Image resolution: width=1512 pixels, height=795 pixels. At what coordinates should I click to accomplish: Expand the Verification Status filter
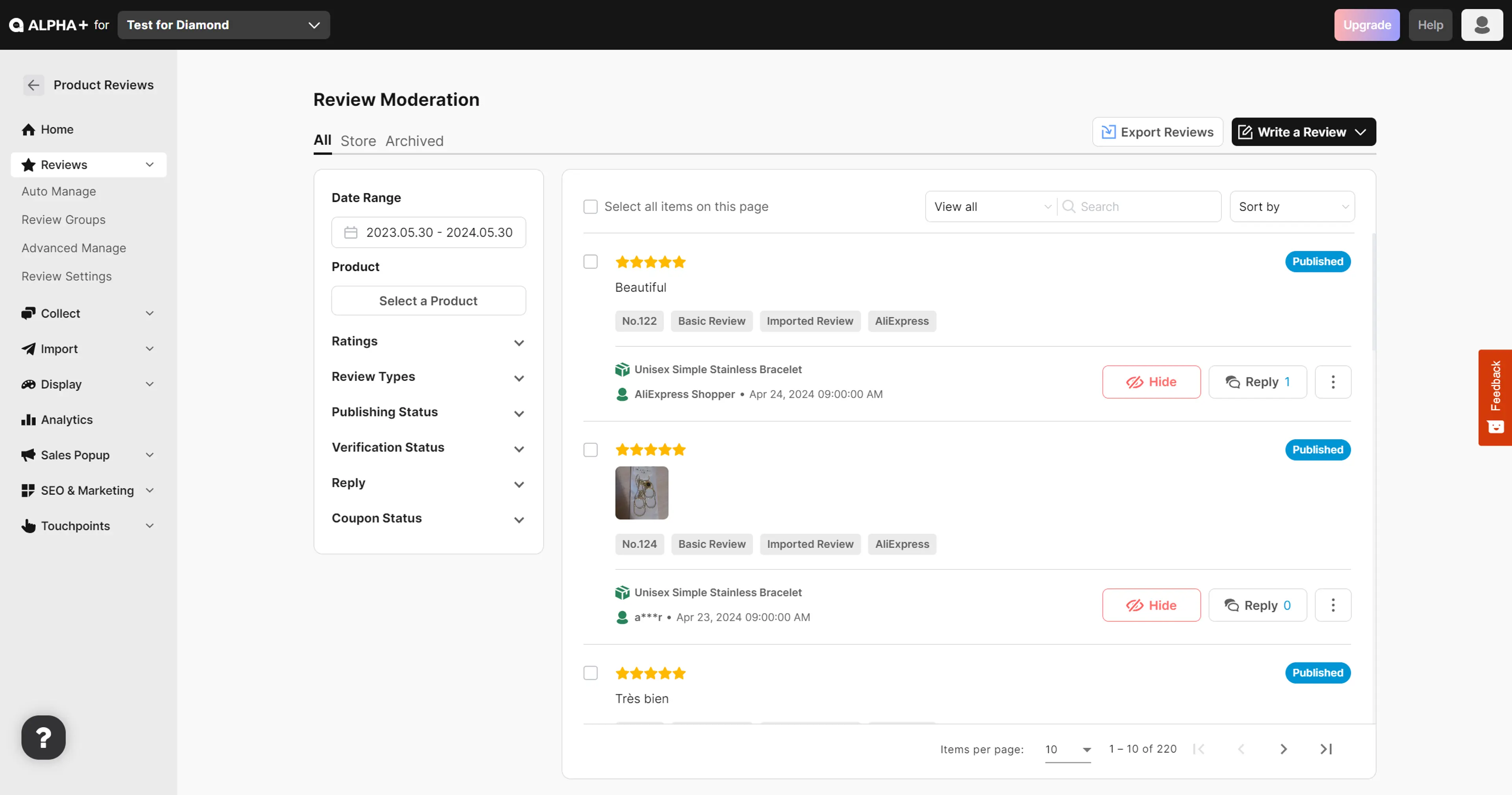[428, 447]
